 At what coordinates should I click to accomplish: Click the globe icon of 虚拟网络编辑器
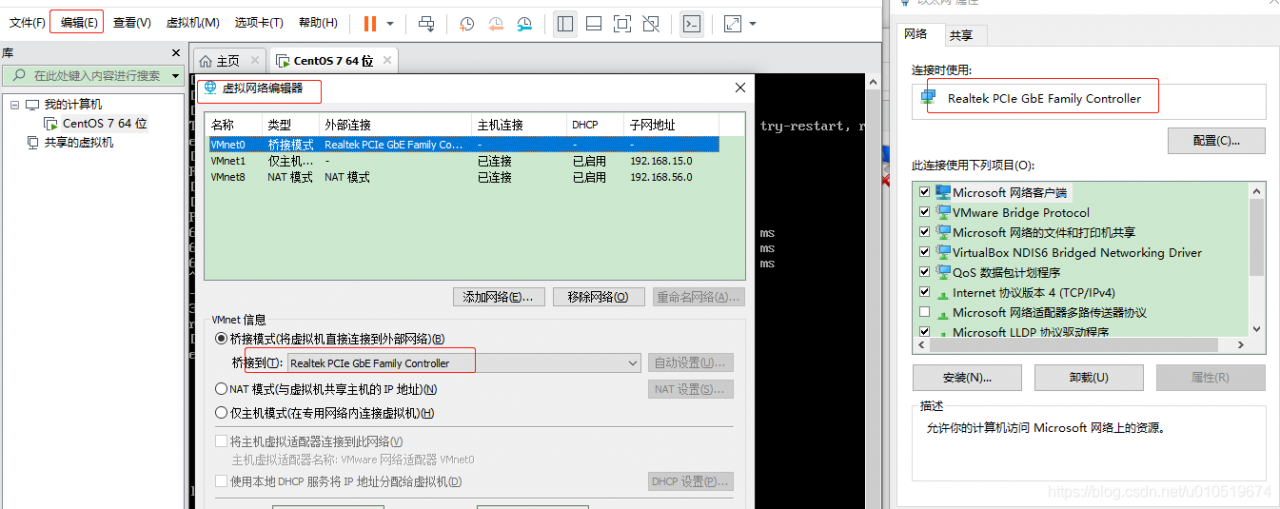pyautogui.click(x=210, y=88)
